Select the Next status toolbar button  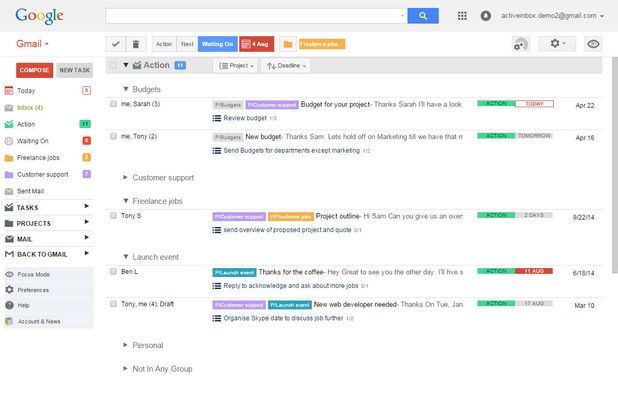[187, 44]
